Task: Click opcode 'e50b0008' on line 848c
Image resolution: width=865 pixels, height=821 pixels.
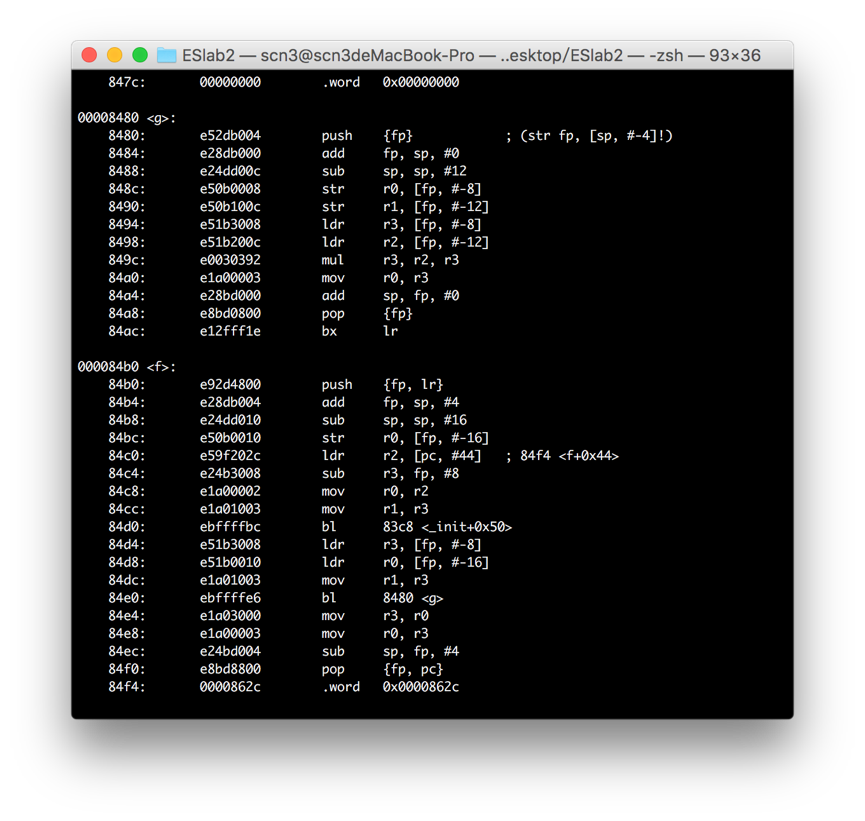Action: pyautogui.click(x=230, y=189)
